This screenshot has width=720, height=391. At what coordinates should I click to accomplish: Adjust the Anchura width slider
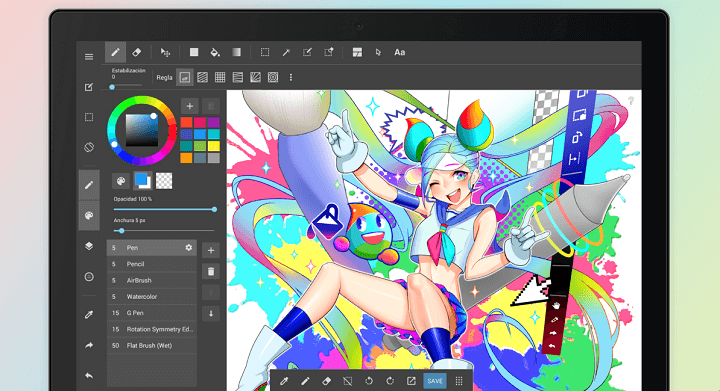pyautogui.click(x=164, y=230)
